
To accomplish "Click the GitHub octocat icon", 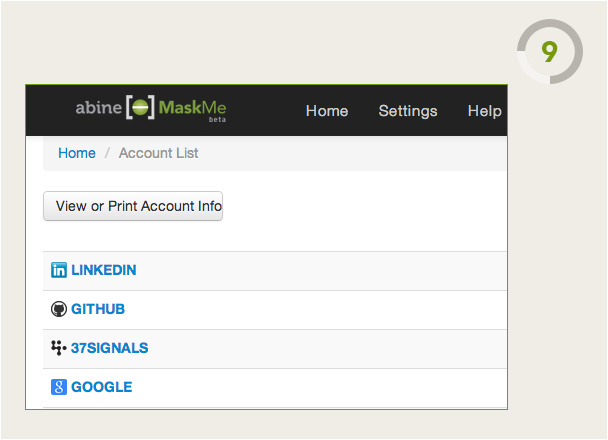I will 59,309.
